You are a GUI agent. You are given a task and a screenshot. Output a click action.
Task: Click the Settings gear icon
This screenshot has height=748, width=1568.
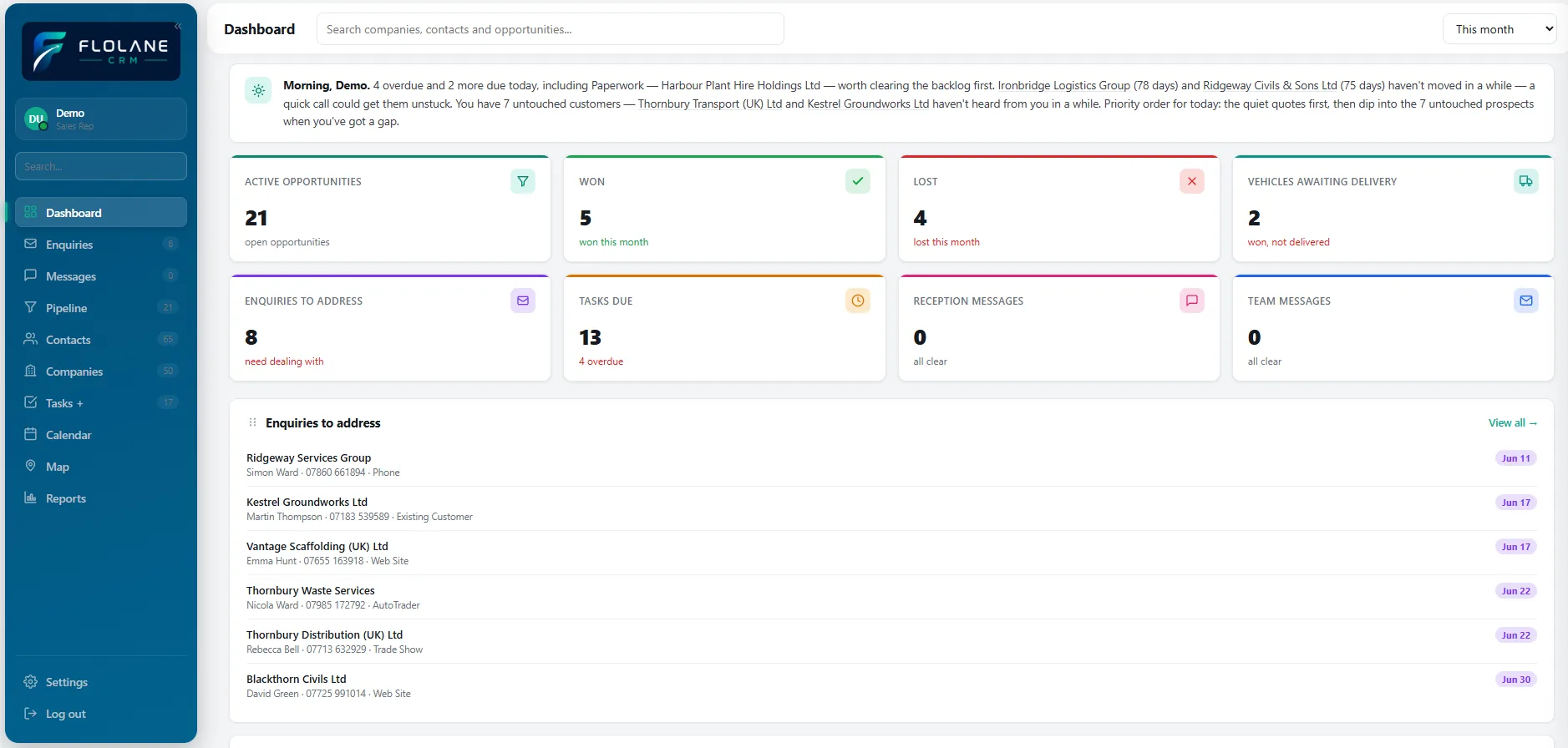(31, 681)
